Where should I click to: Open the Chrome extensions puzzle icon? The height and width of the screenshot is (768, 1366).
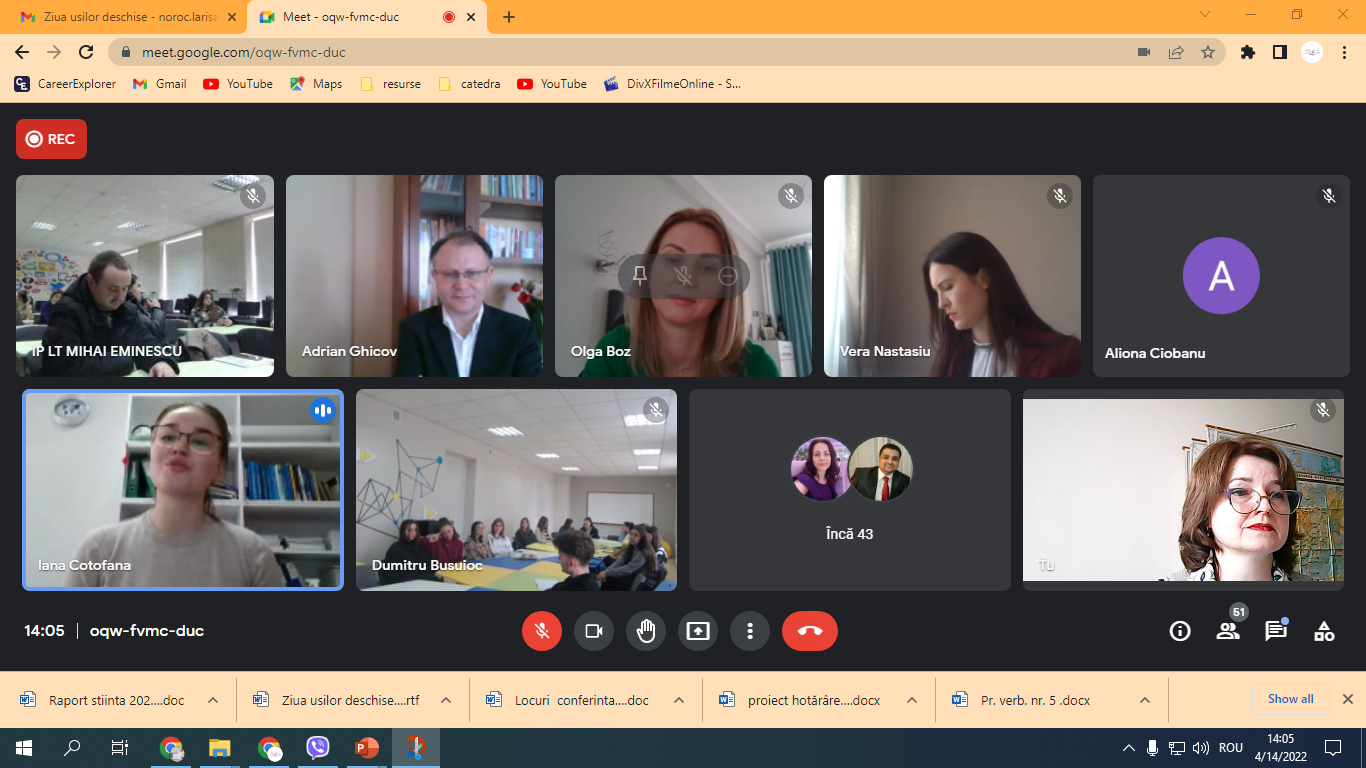(1248, 52)
